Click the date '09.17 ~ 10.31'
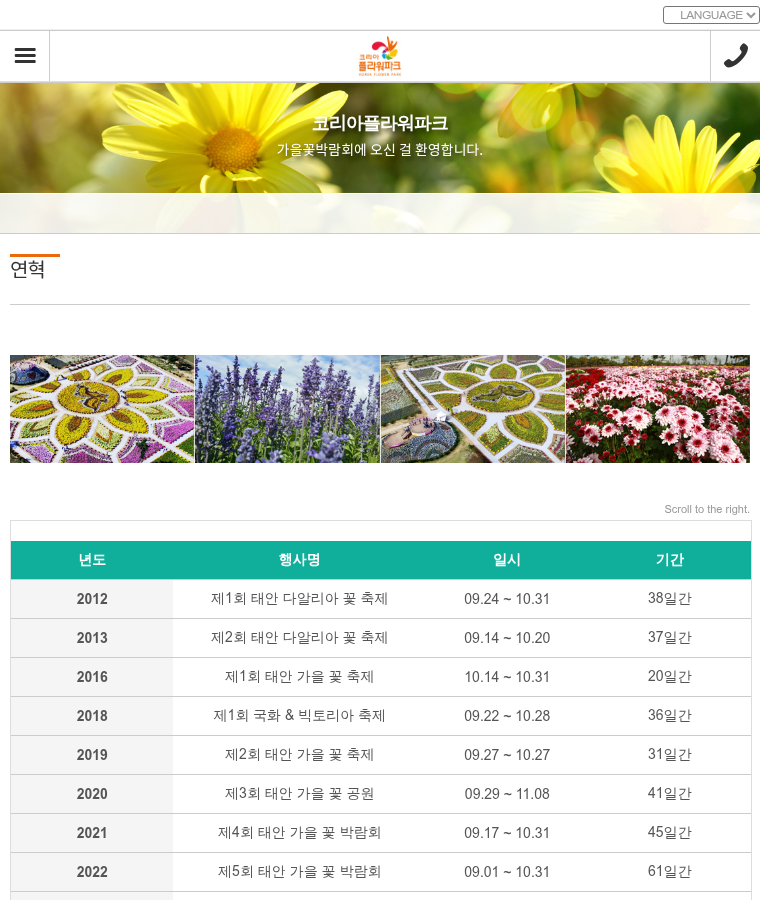Viewport: 760px width, 900px height. (x=507, y=833)
